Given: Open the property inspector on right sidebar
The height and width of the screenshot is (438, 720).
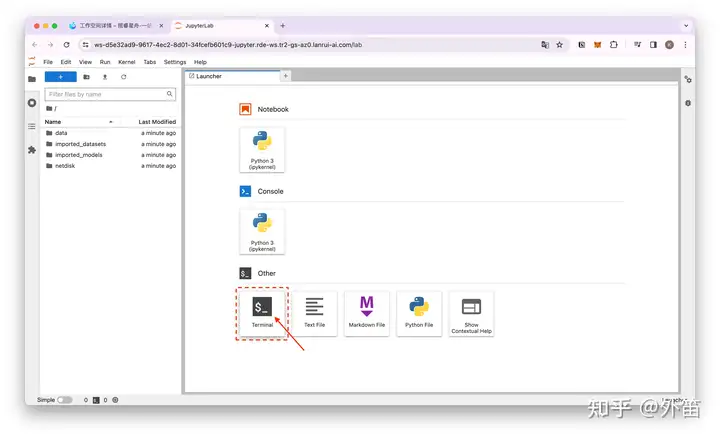Looking at the screenshot, I should (x=688, y=79).
